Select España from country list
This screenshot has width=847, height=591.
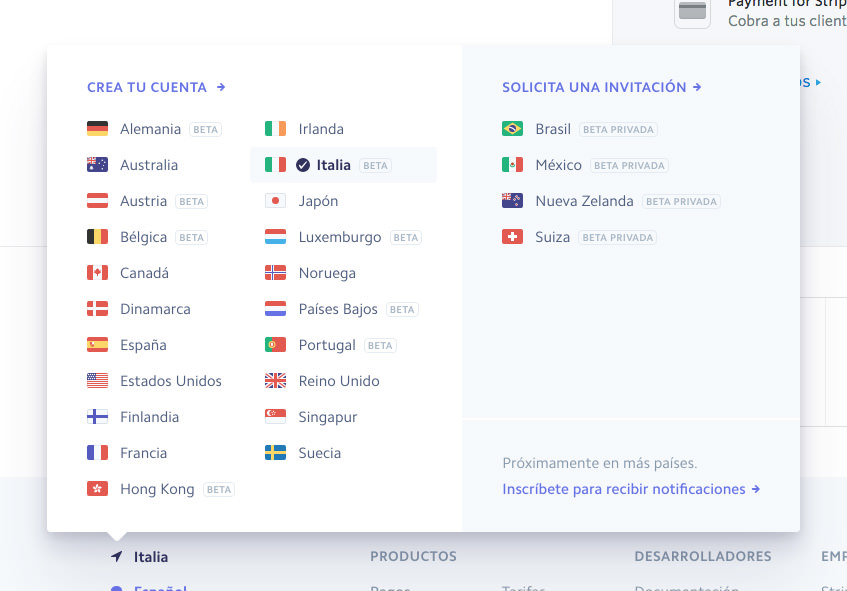point(143,345)
